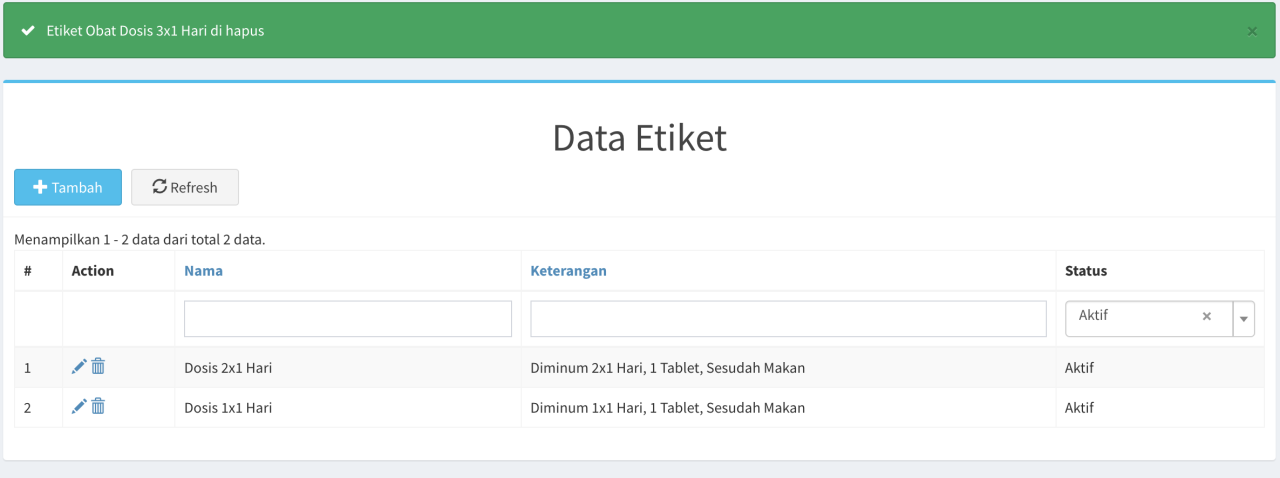Click the Status column header

coord(1085,271)
